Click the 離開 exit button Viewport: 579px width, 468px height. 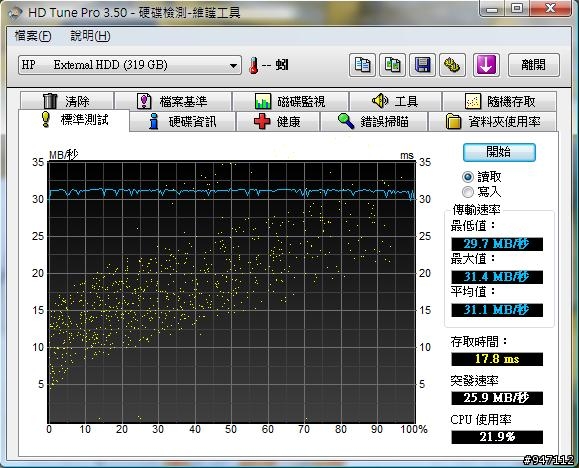click(x=534, y=65)
